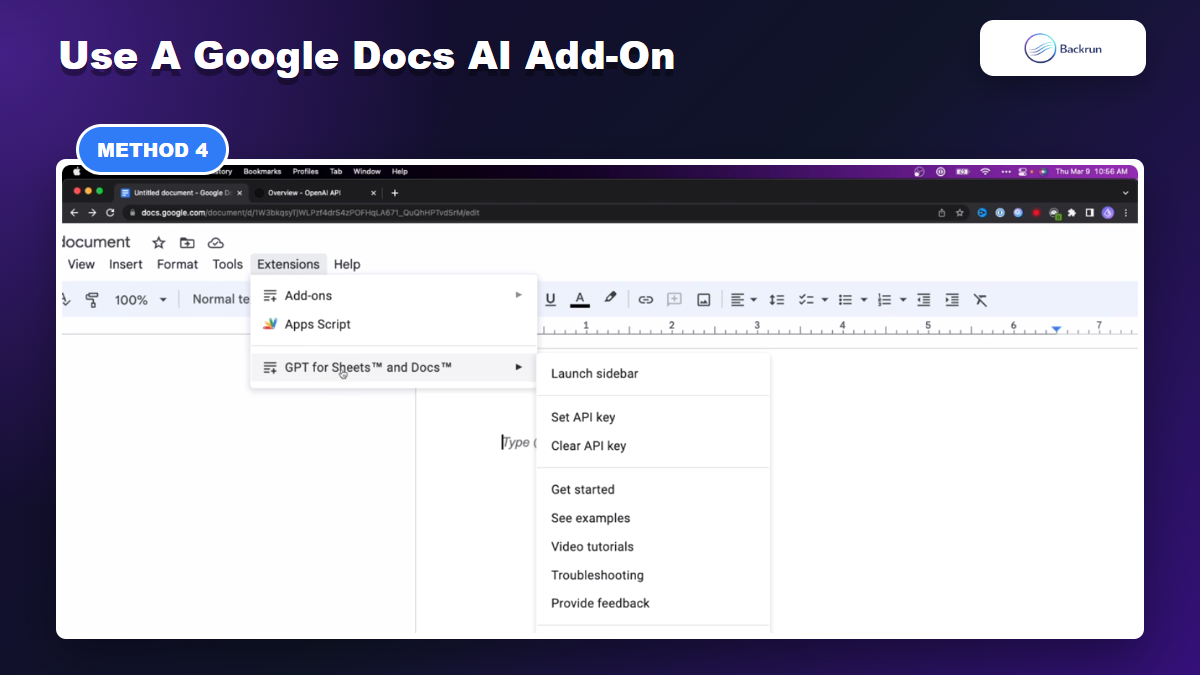Select GPT for Sheets and Docs item
This screenshot has height=675, width=1200.
coord(393,367)
